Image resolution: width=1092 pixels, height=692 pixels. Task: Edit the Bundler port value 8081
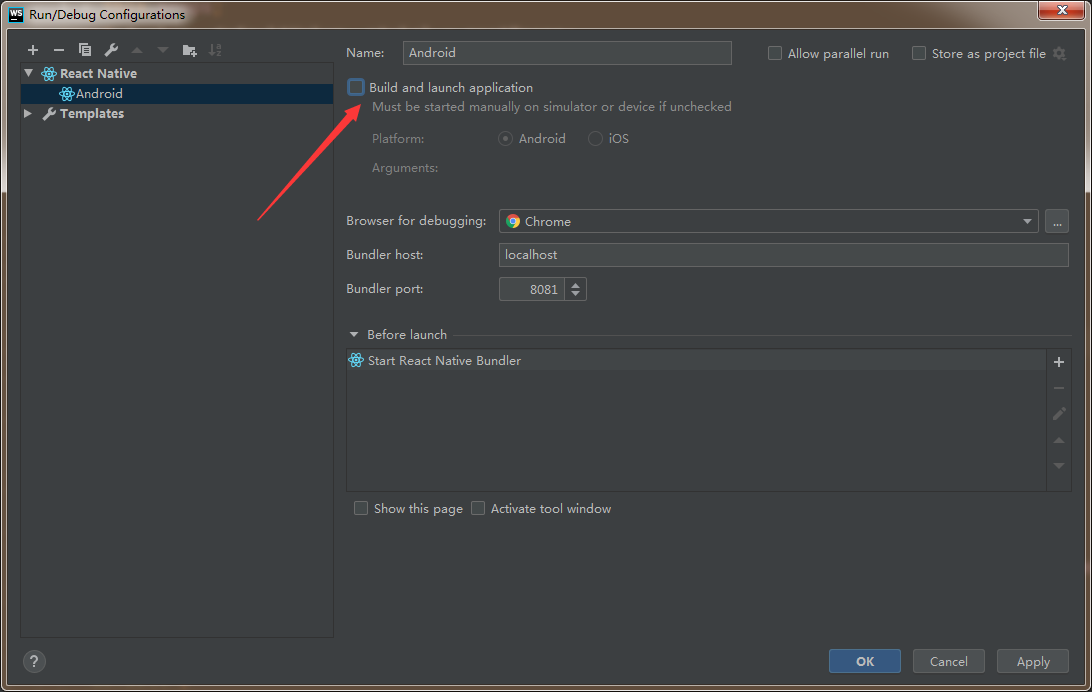tap(532, 289)
